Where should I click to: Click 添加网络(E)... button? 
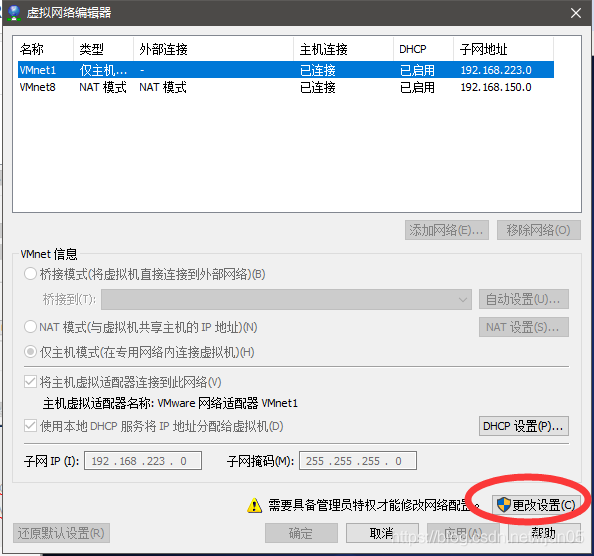point(447,230)
